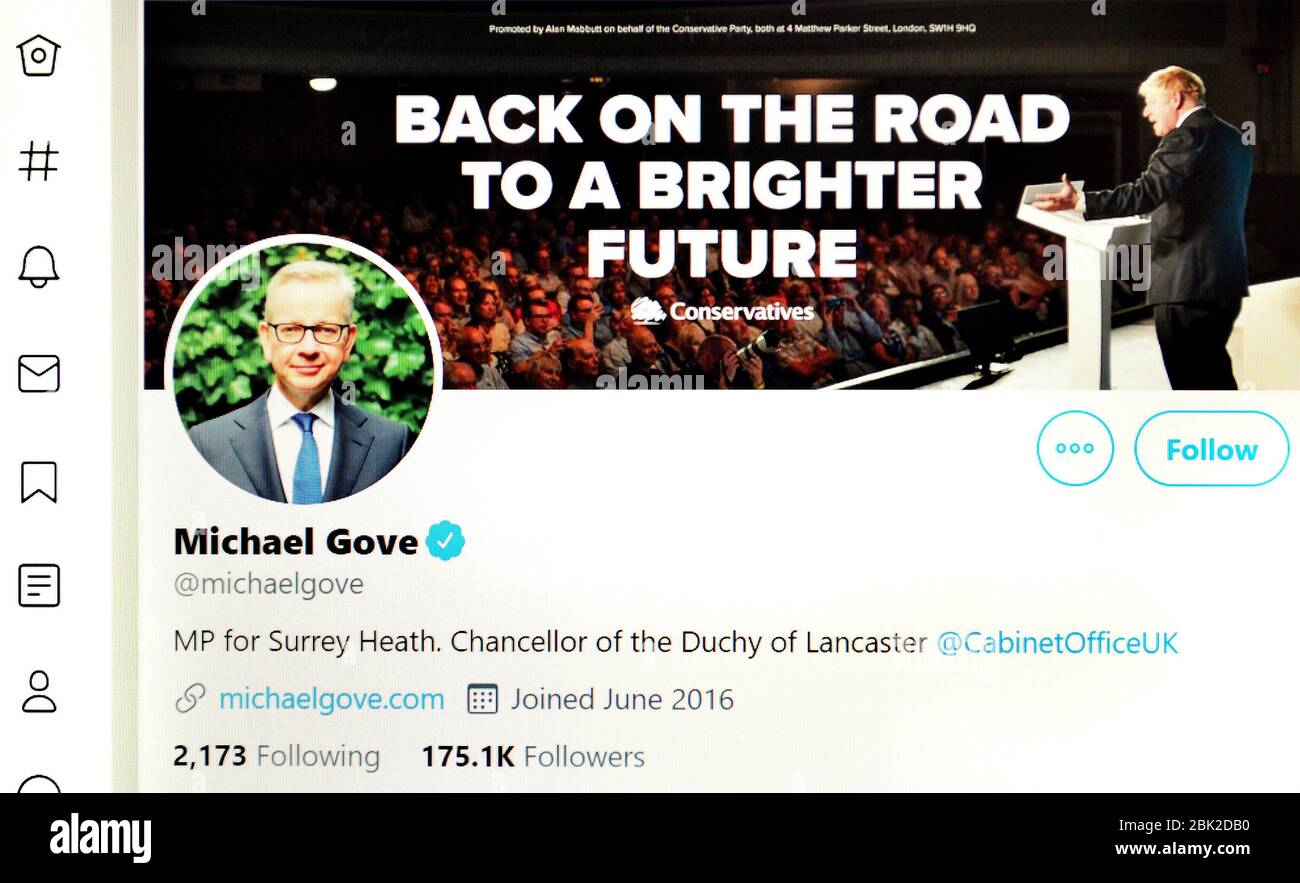This screenshot has height=883, width=1300.
Task: Click the partially visible More icon in sidebar
Action: pos(39,784)
